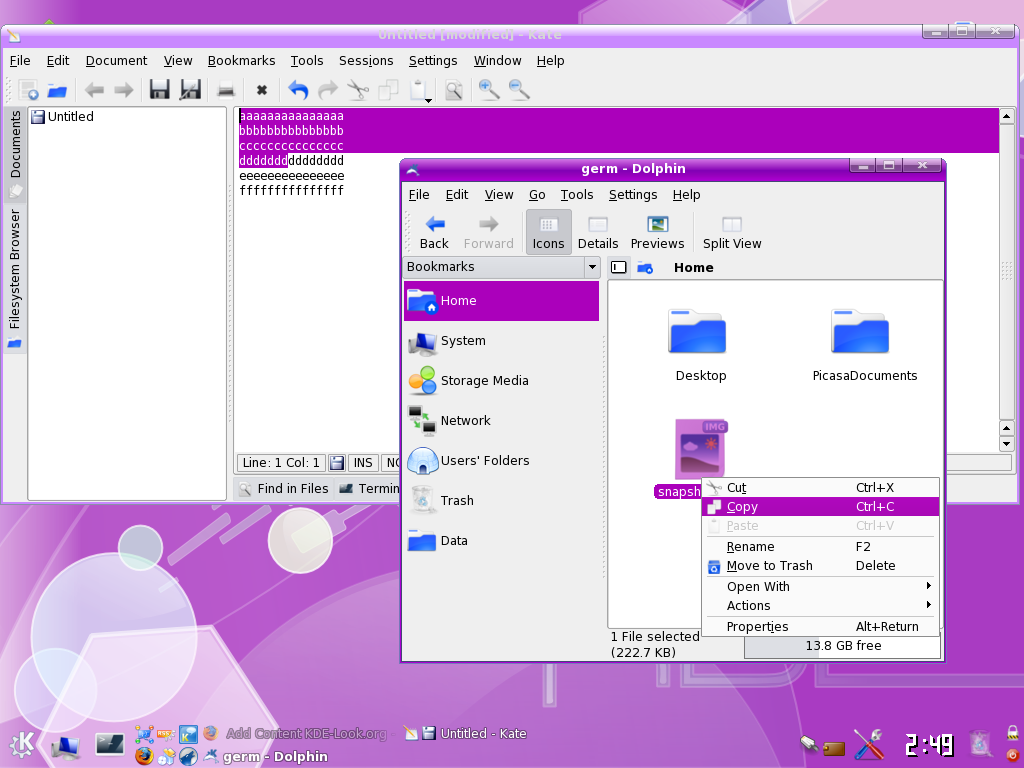The width and height of the screenshot is (1024, 768).
Task: Choose Properties in the context menu
Action: tap(820, 626)
